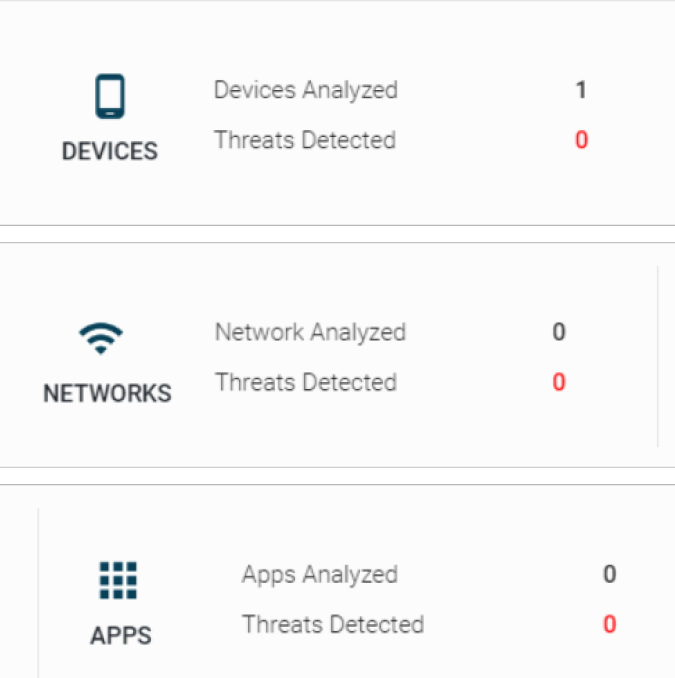Click the Devices Analyzed count of 1
675x678 pixels.
tap(581, 90)
